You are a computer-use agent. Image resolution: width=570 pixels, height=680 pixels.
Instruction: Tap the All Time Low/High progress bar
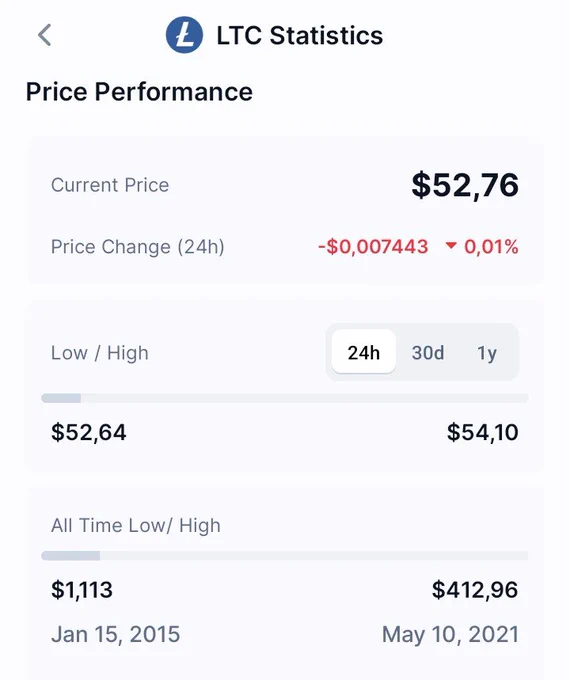point(285,556)
